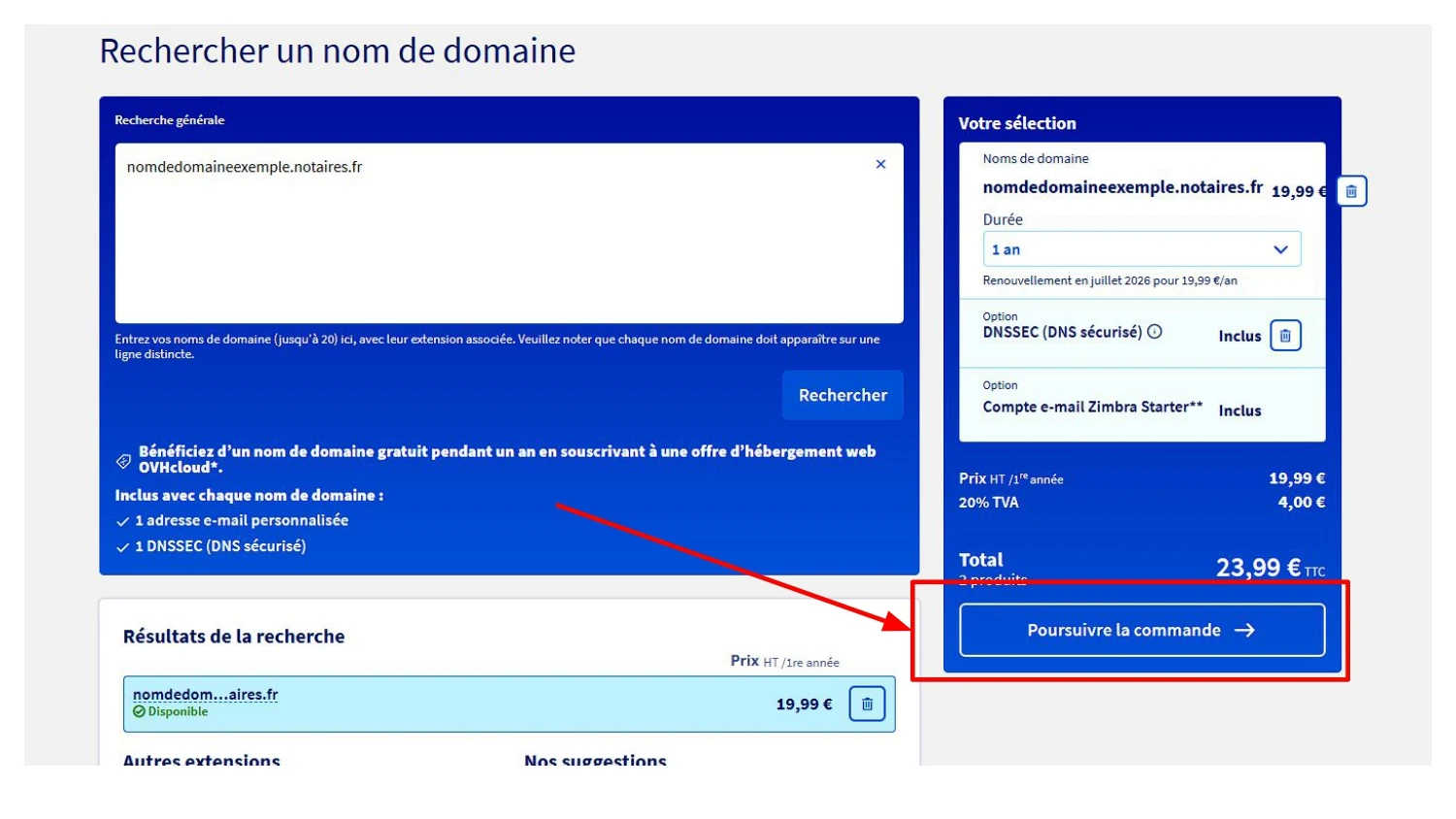The image size is (1456, 819).
Task: Open the 1 an duration dropdown
Action: pos(1141,248)
